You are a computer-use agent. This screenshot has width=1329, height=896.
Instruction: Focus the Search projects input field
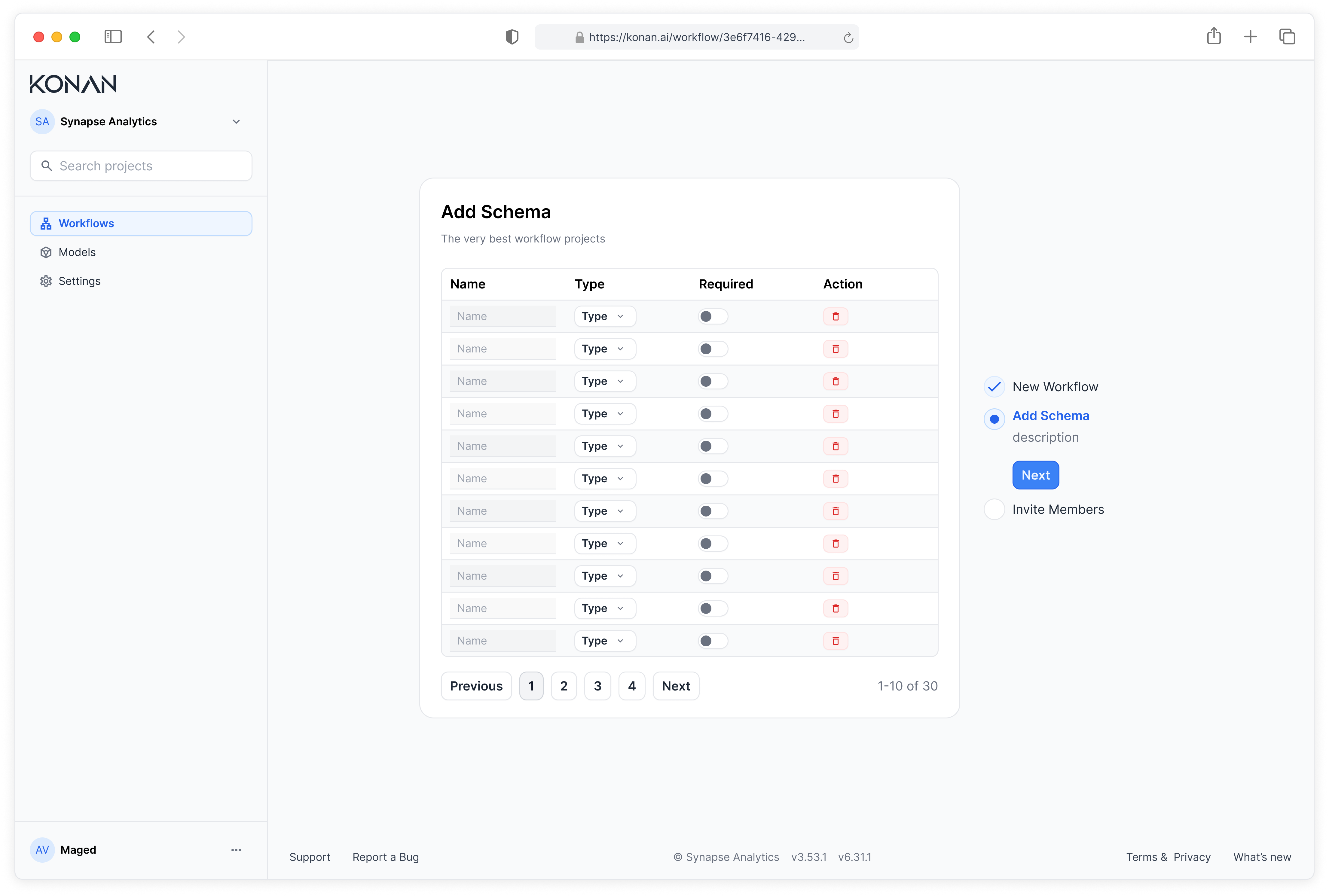(x=141, y=166)
